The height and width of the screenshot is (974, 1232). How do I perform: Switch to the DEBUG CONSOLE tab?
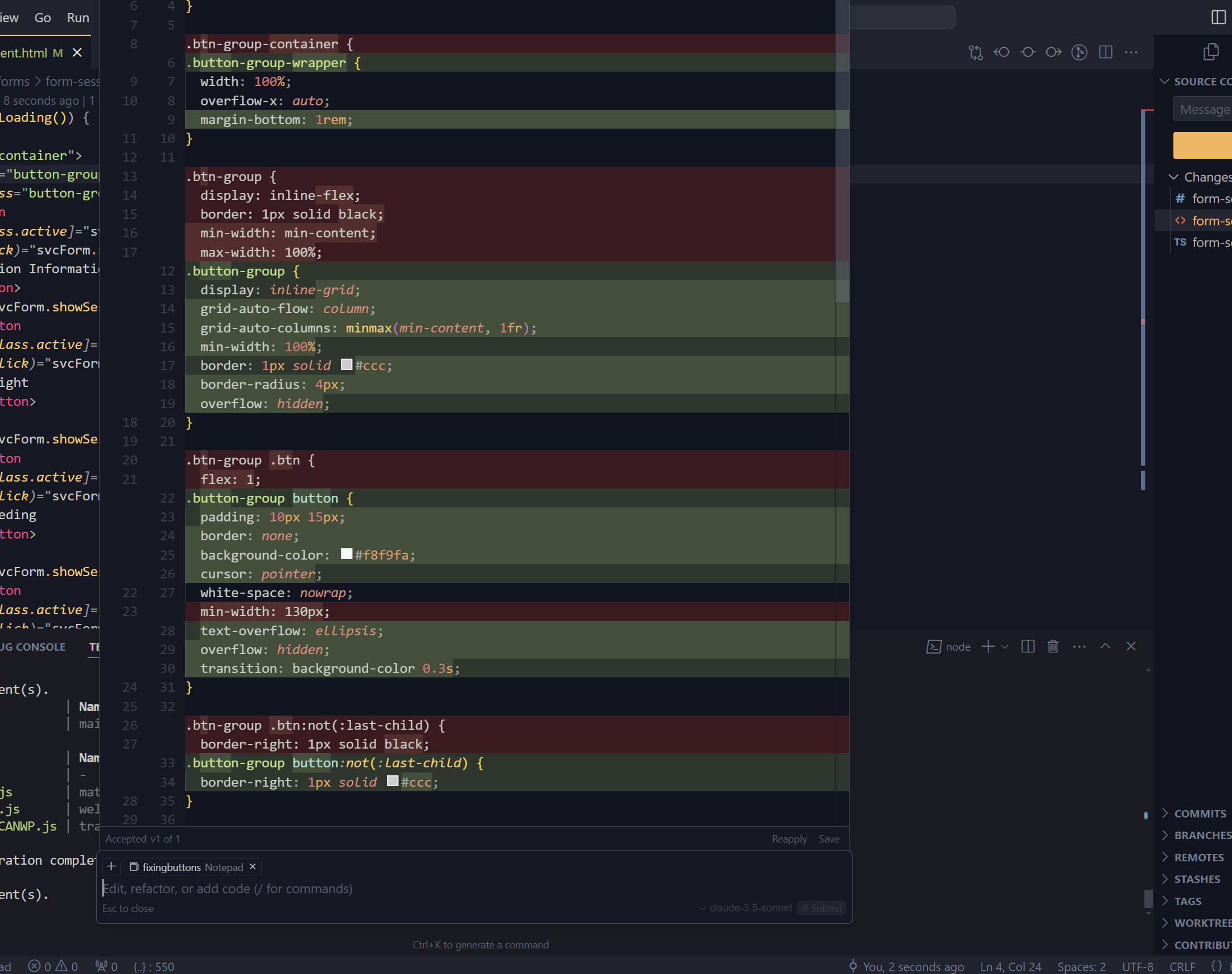[32, 647]
